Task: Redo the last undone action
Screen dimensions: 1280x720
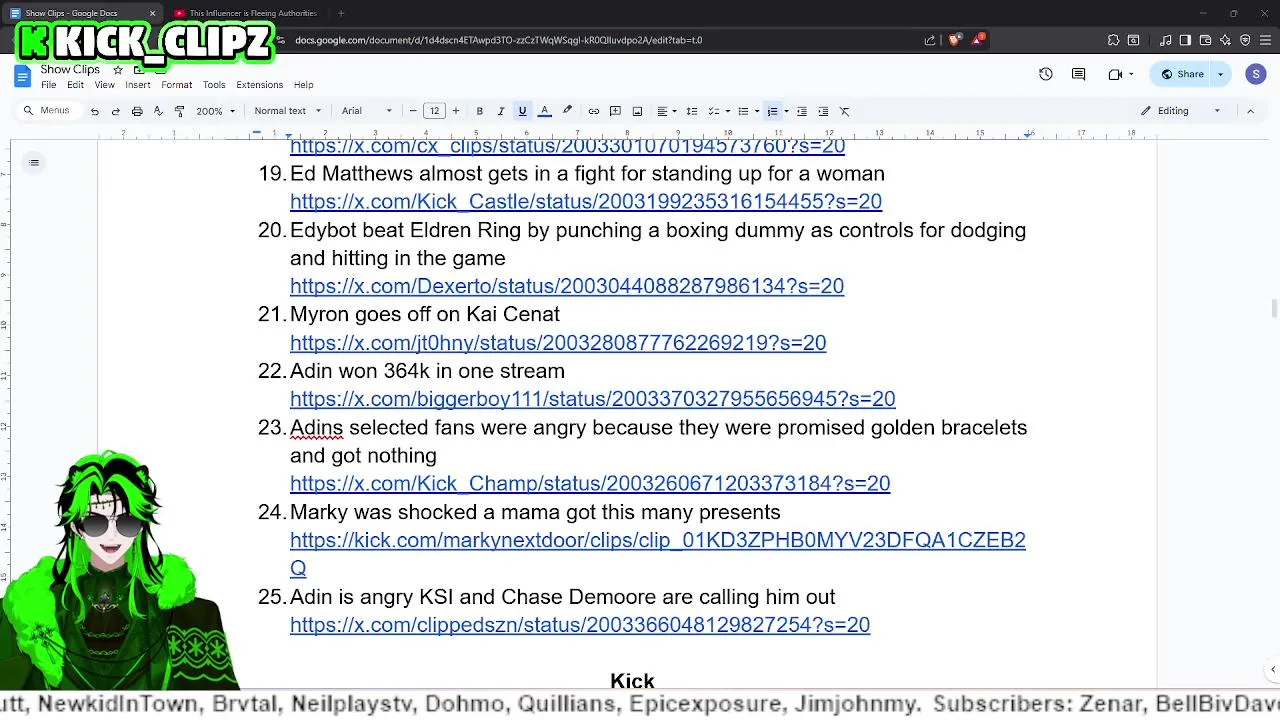Action: click(116, 111)
